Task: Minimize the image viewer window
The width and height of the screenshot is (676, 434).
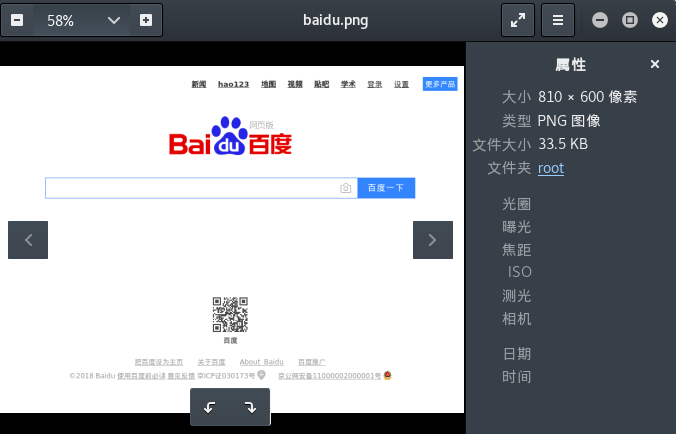Action: (600, 20)
